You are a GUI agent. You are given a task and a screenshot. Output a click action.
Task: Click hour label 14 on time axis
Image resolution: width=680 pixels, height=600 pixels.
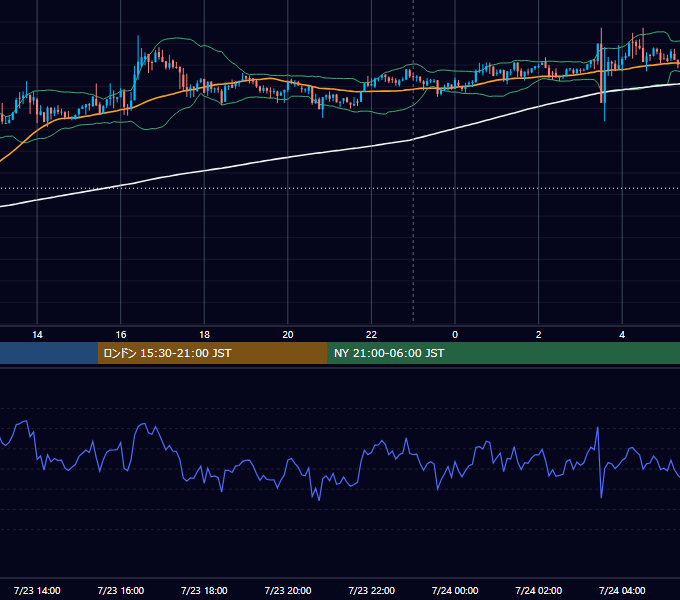pos(37,335)
